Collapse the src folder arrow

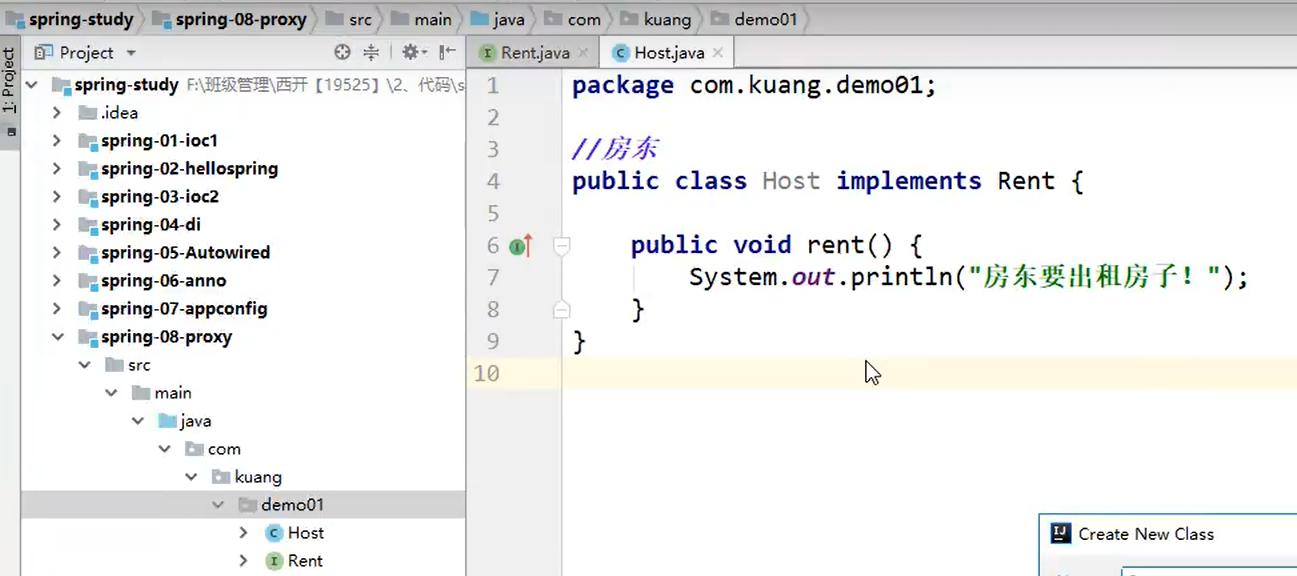point(84,365)
